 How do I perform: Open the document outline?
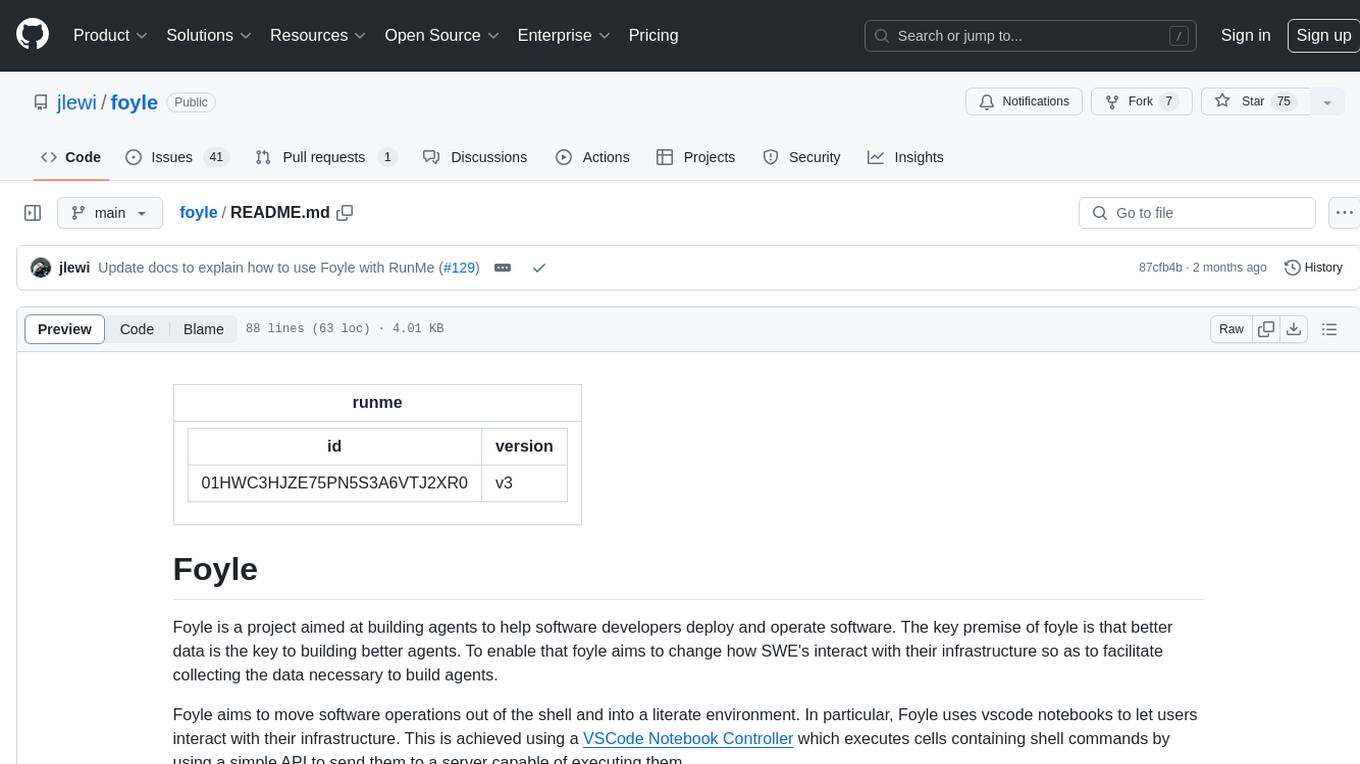(x=1329, y=329)
